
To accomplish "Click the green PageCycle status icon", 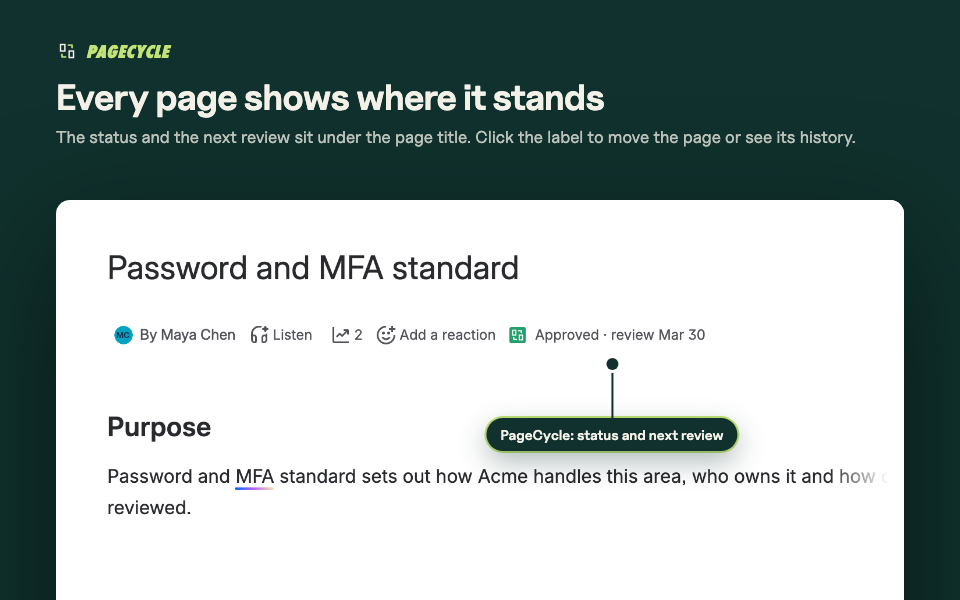I will pyautogui.click(x=517, y=335).
